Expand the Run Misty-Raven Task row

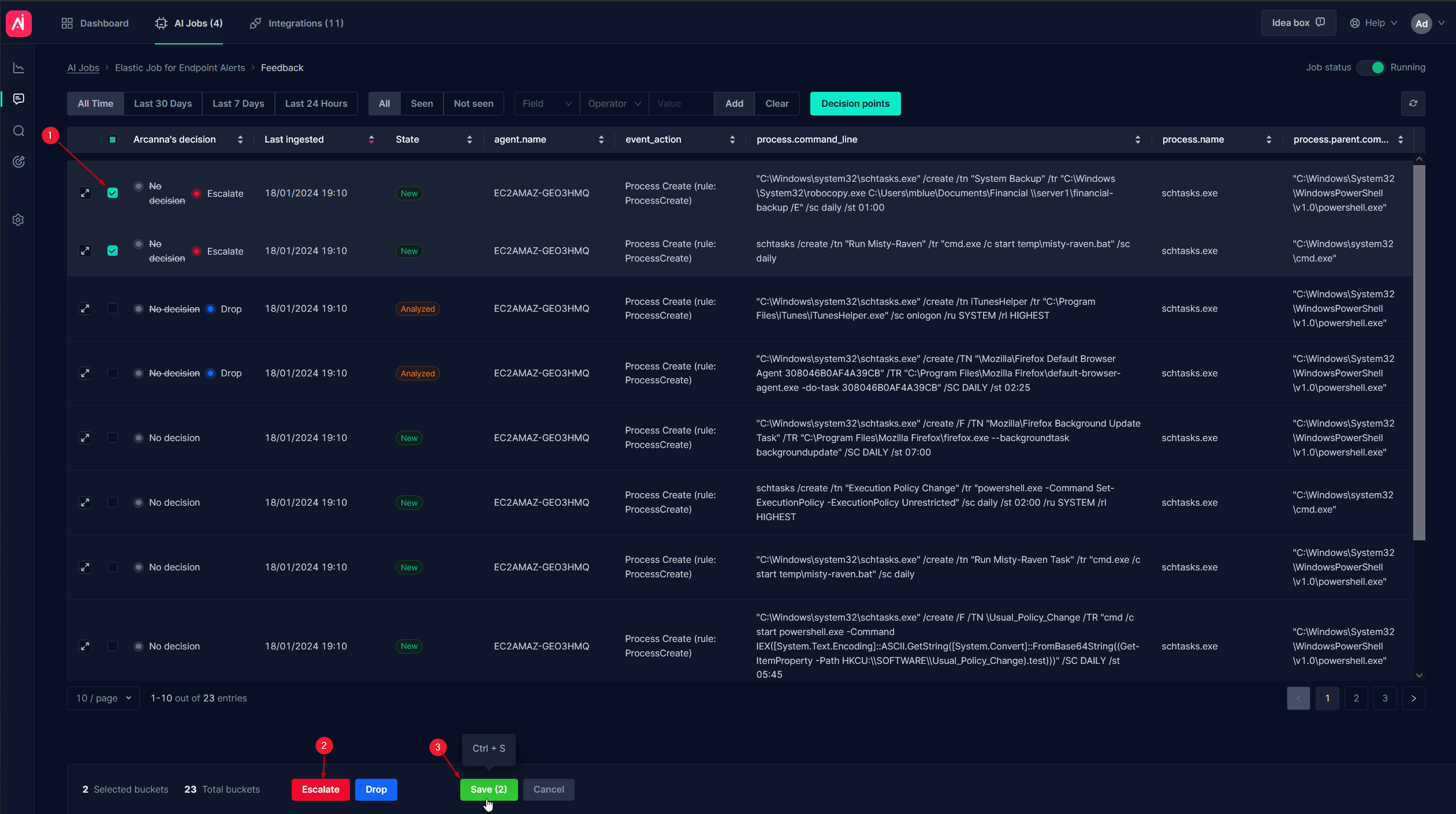coord(85,567)
